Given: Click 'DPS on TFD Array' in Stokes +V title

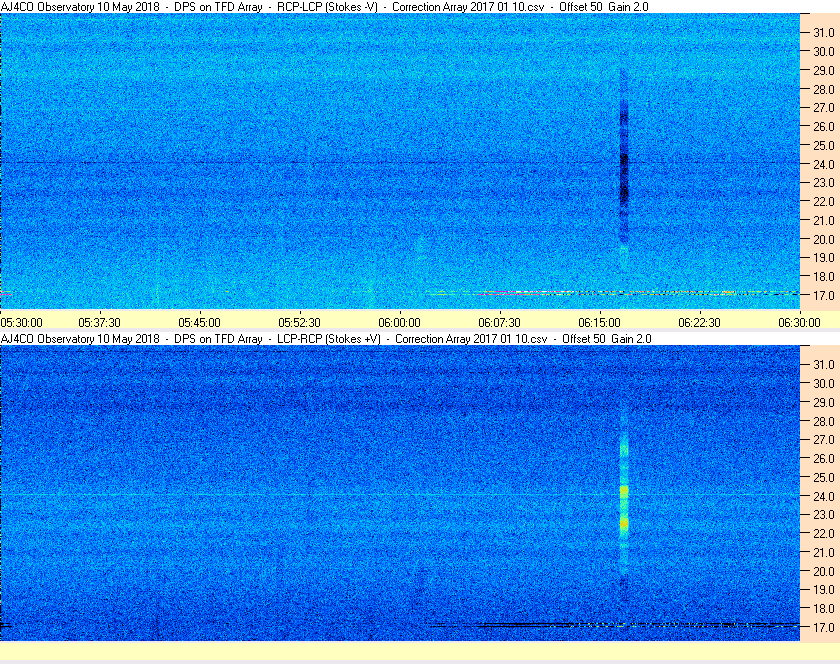Looking at the screenshot, I should pos(219,339).
